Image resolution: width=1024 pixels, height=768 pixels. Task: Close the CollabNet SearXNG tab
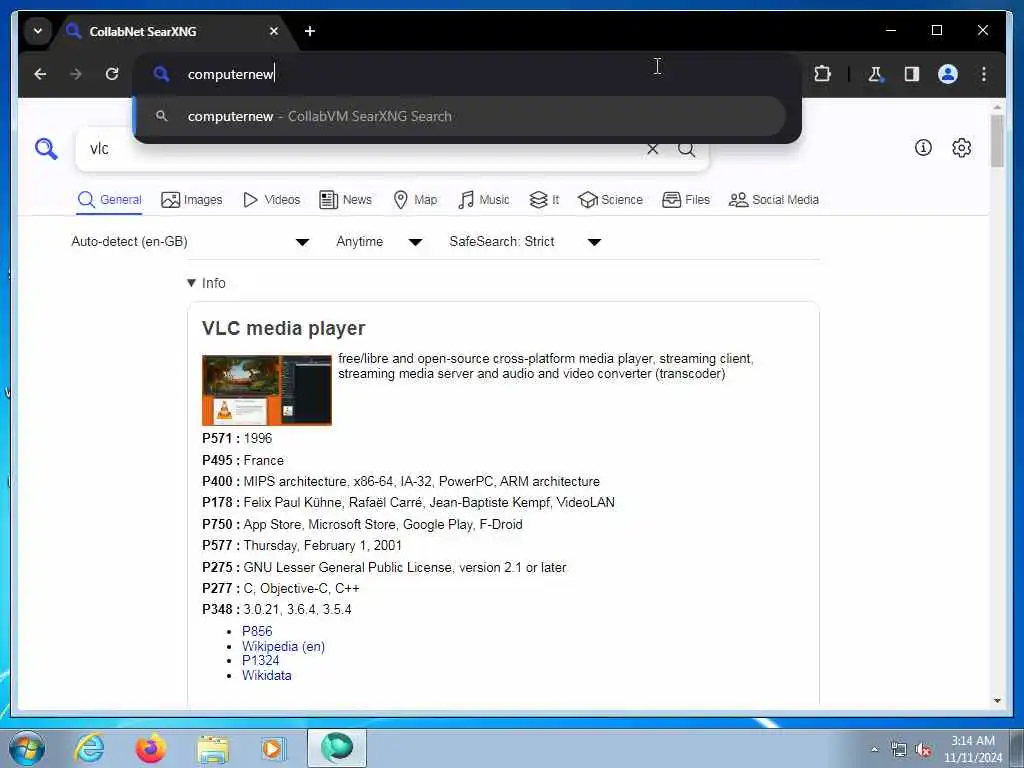[274, 31]
